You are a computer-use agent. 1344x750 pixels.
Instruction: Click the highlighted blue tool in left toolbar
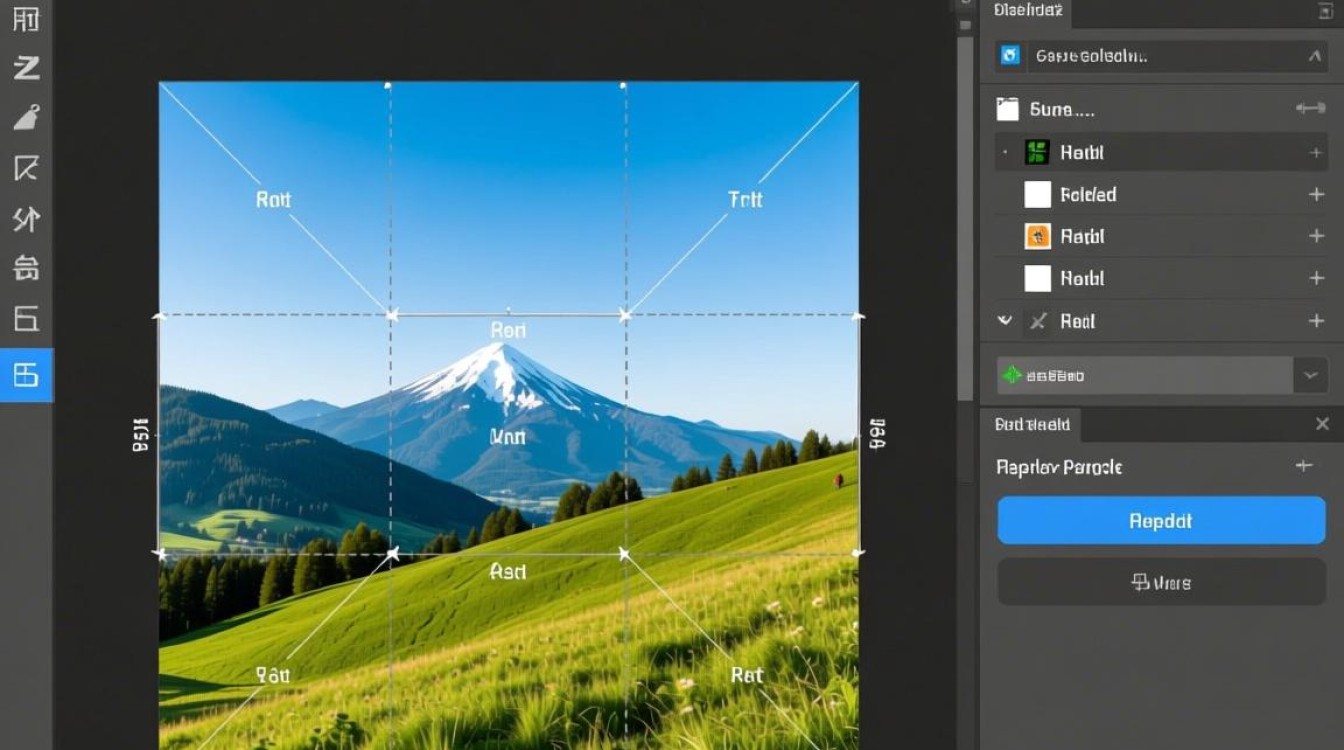point(26,375)
